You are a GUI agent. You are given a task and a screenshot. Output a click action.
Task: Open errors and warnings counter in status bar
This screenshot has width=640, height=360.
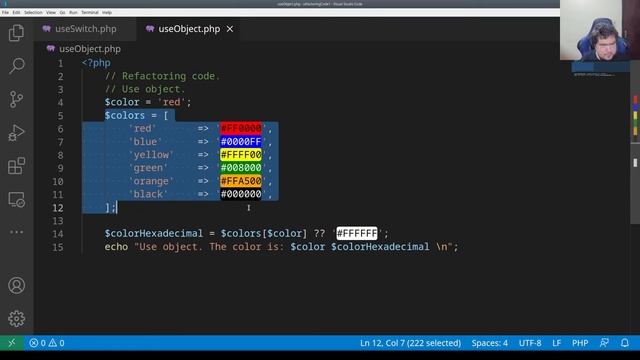(x=47, y=343)
